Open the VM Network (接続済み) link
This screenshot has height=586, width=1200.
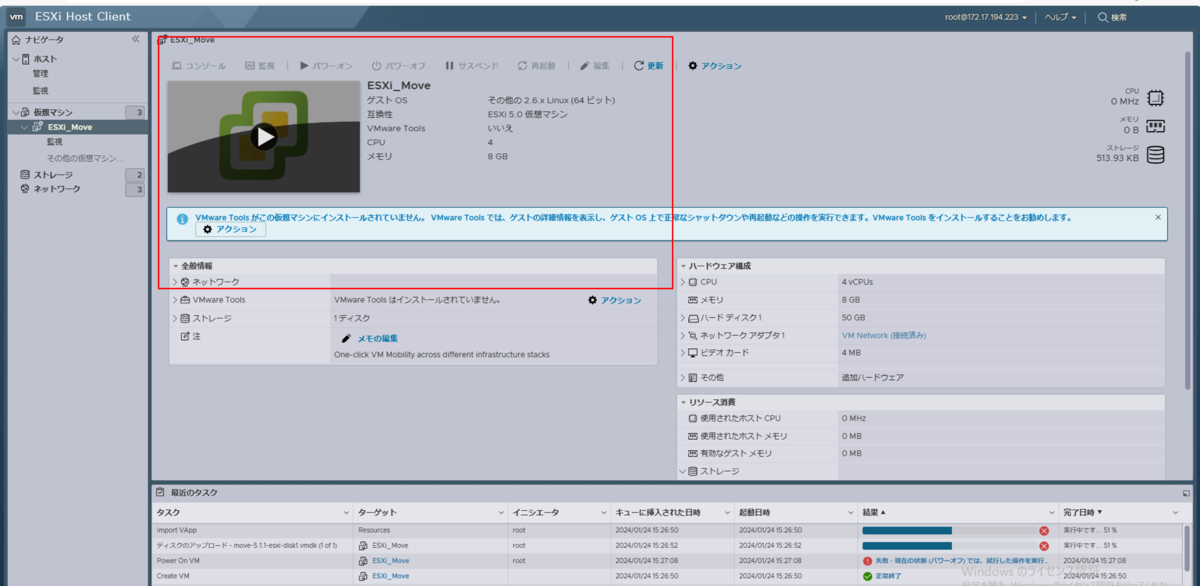pos(884,336)
